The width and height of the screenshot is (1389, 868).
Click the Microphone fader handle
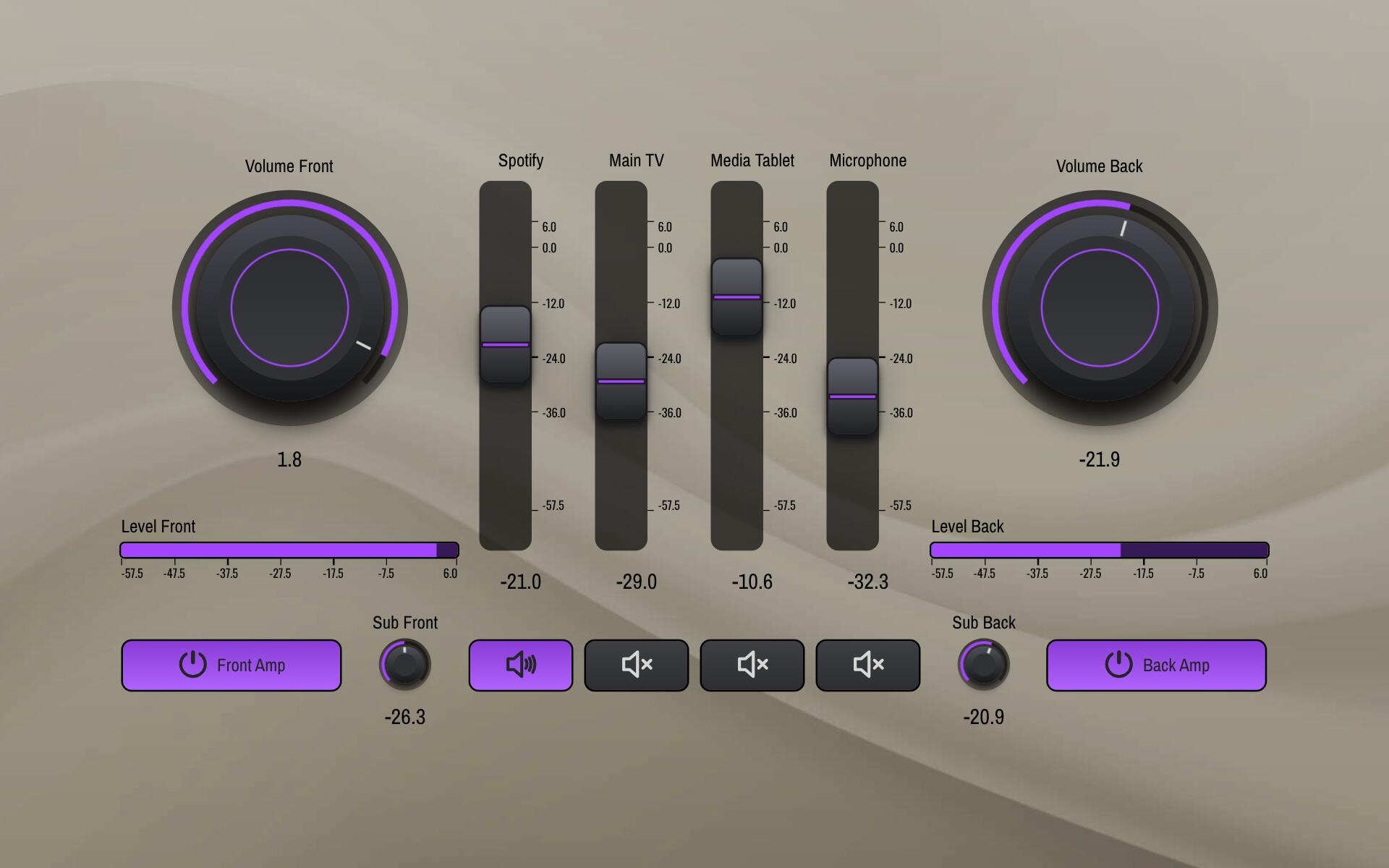(852, 396)
